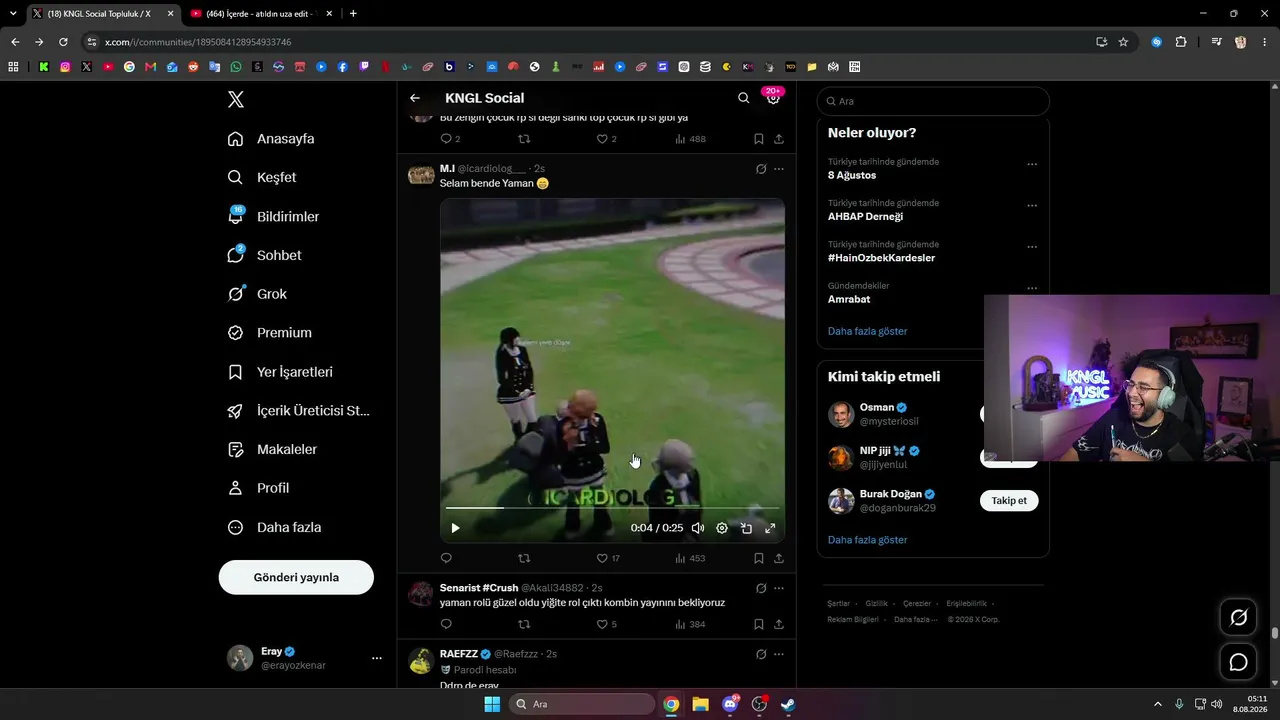Open a new browser tab
Viewport: 1280px width, 720px height.
[x=353, y=14]
